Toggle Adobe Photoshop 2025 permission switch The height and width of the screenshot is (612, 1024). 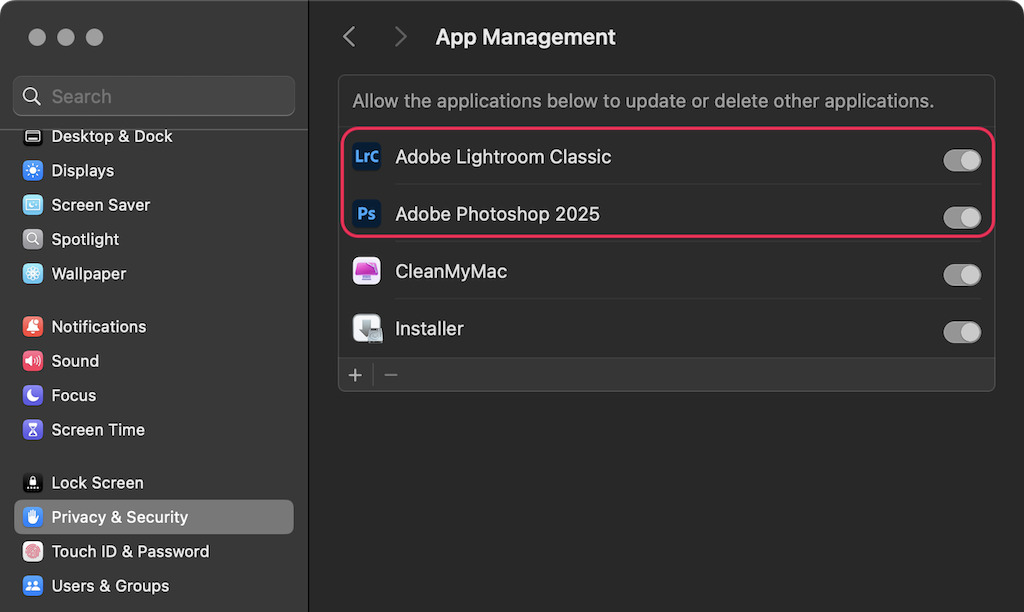961,217
